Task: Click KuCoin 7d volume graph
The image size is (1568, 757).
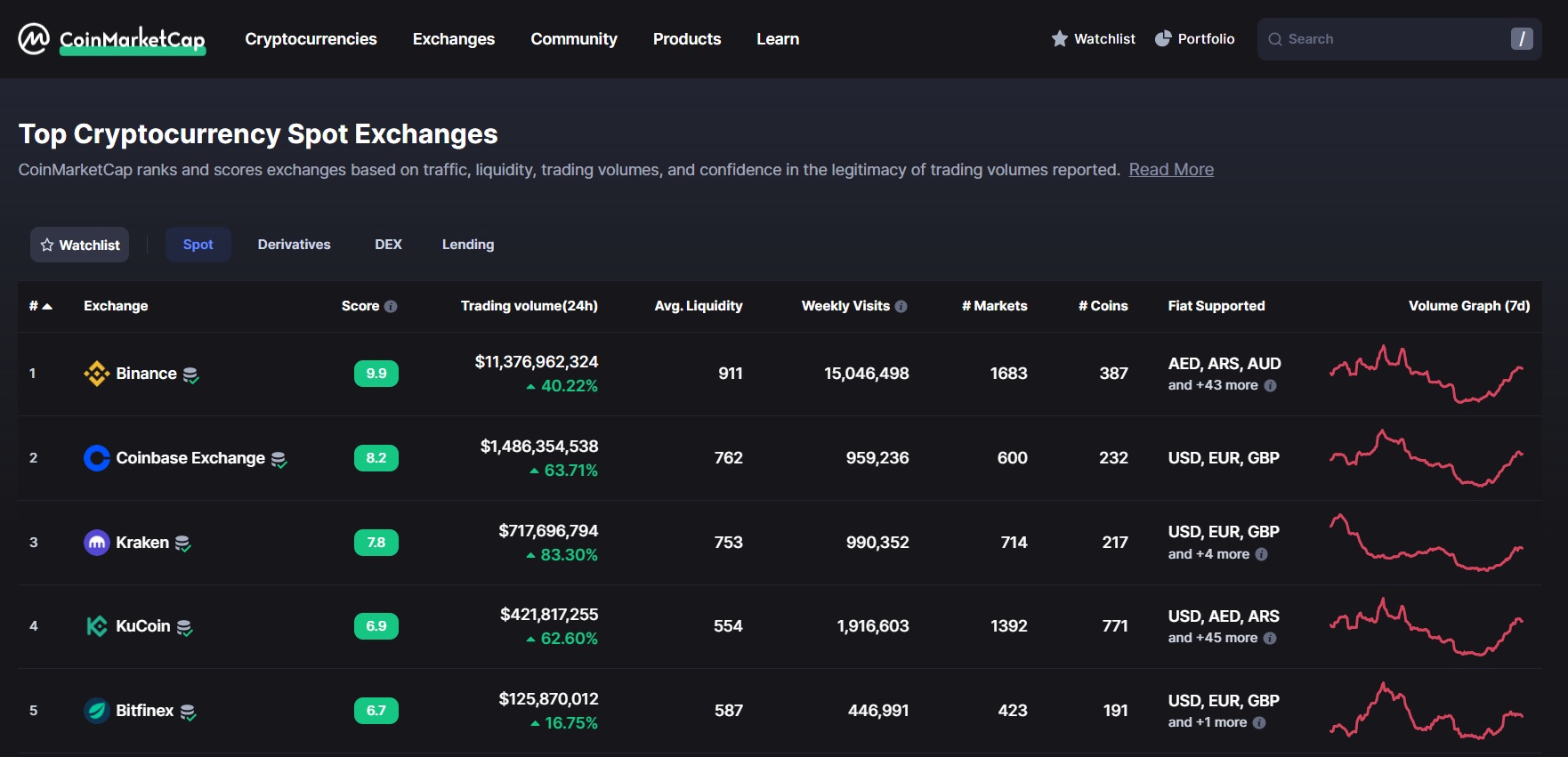Action: (x=1427, y=626)
